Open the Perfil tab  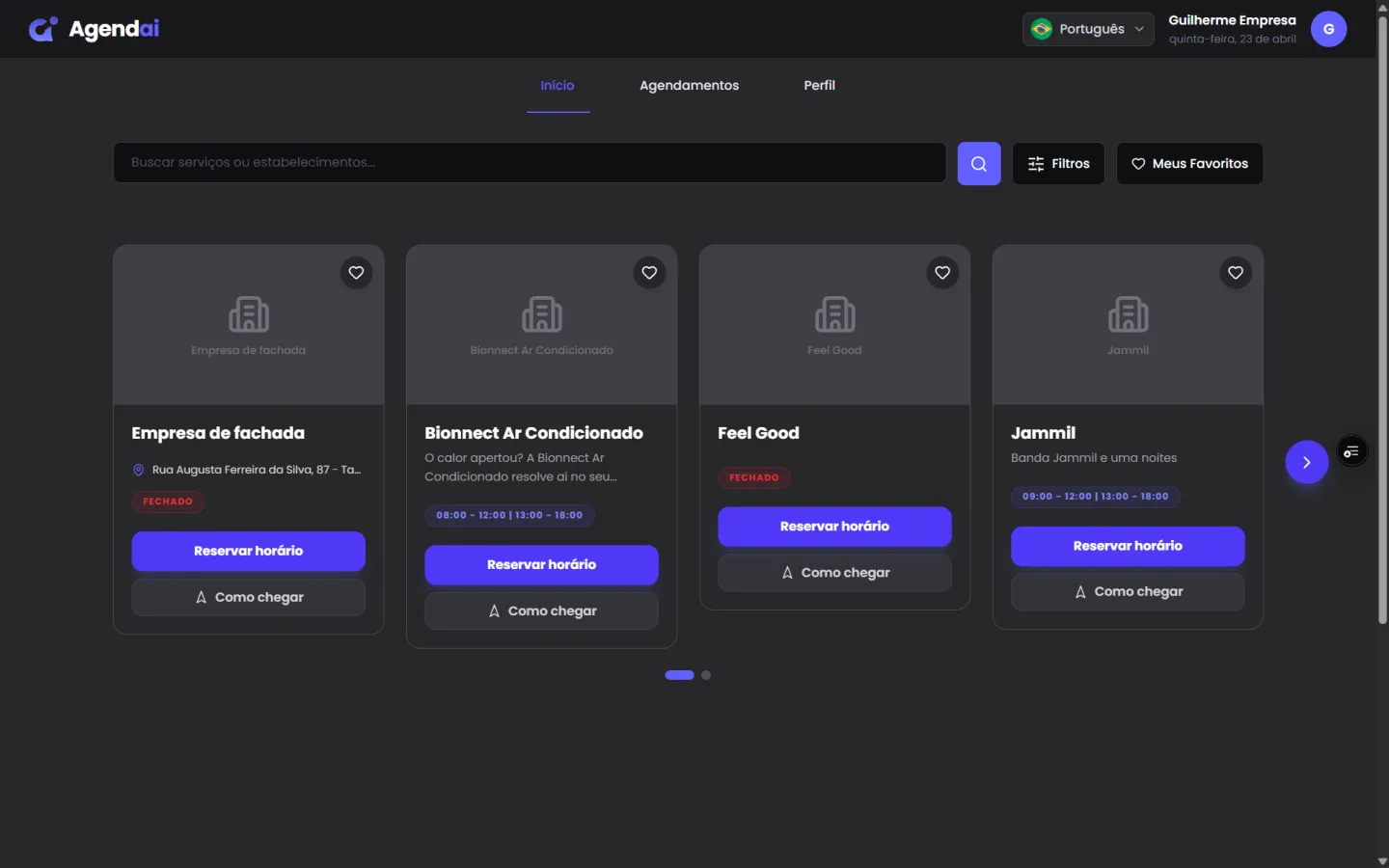(x=820, y=86)
